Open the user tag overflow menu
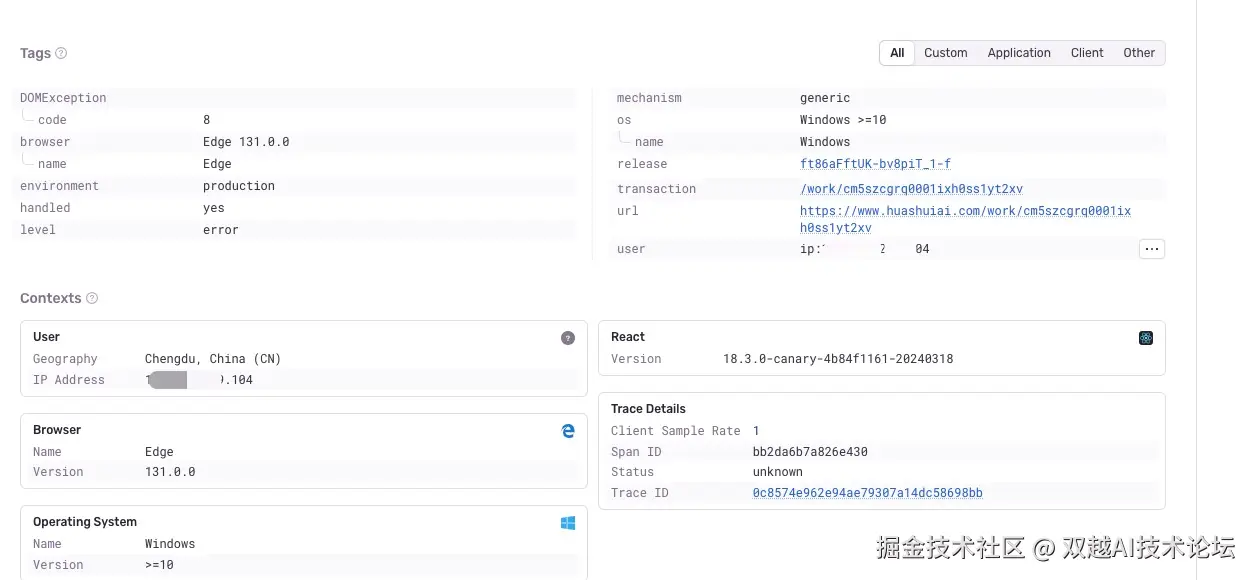This screenshot has height=580, width=1254. 1151,249
